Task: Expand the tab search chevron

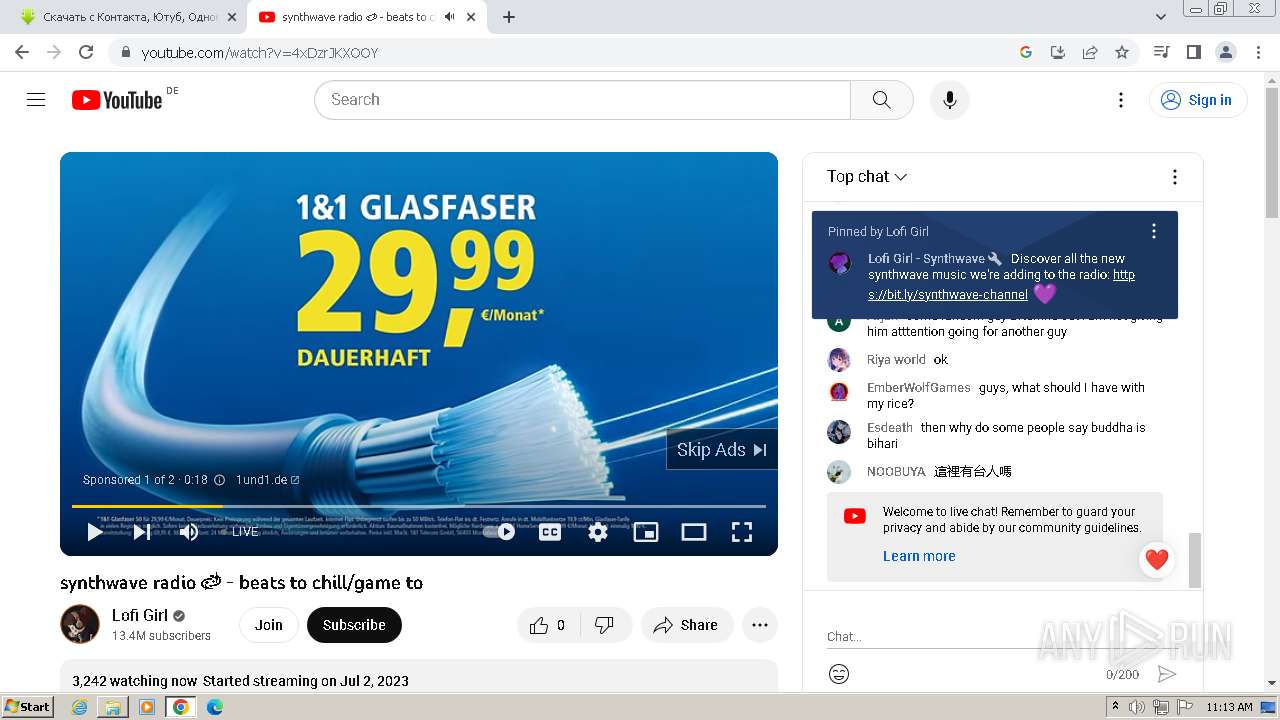Action: click(x=1161, y=17)
